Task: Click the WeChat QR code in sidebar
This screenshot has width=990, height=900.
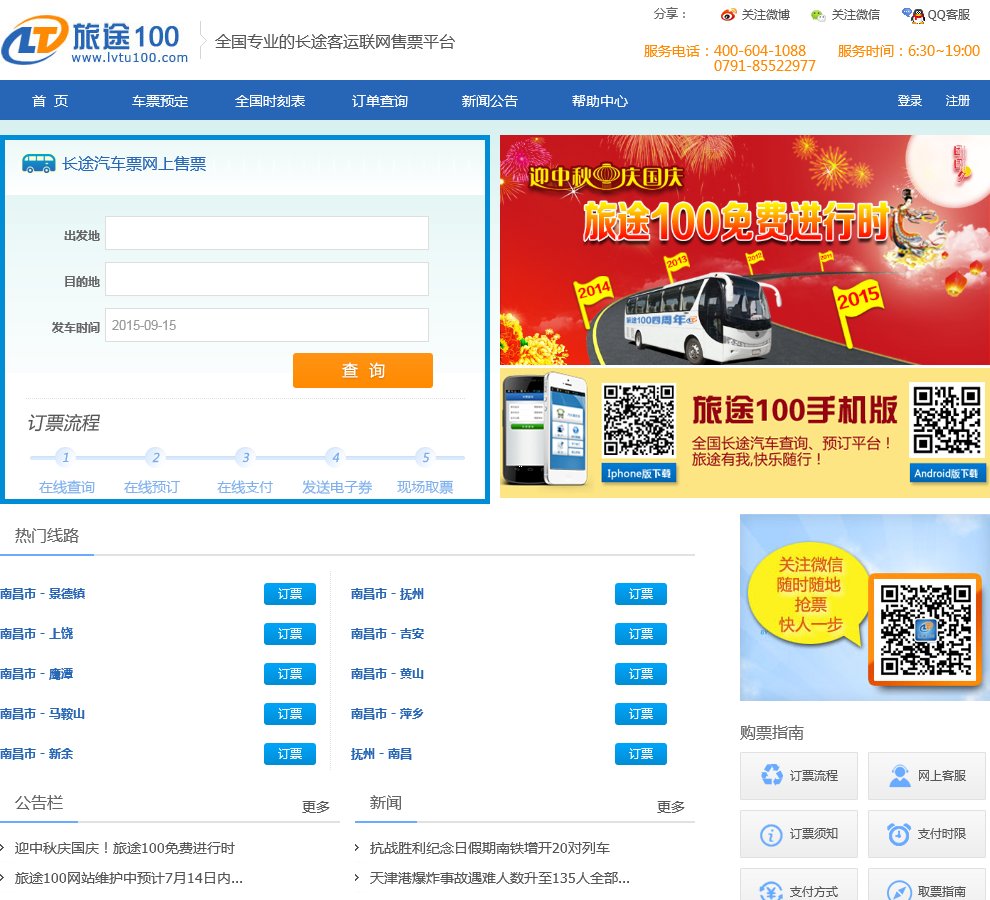Action: [926, 630]
